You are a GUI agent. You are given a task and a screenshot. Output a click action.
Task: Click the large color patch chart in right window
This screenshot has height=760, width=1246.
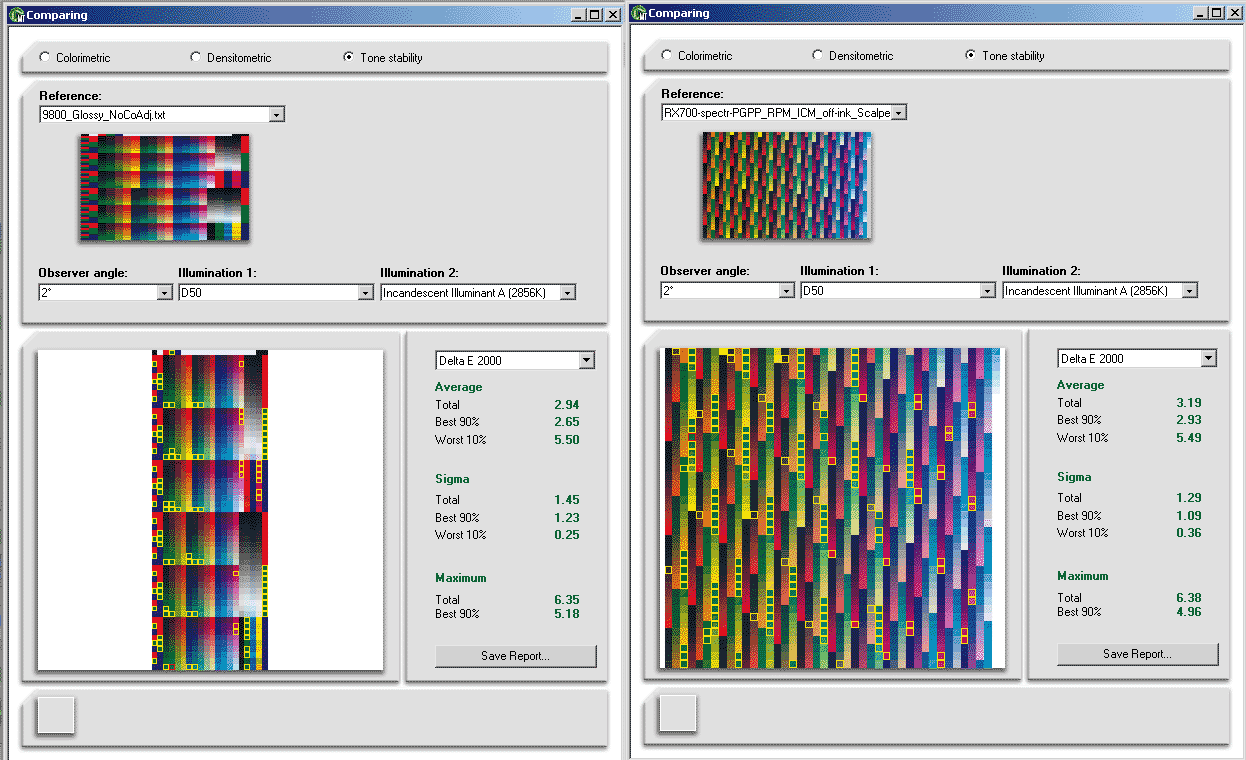click(x=832, y=508)
